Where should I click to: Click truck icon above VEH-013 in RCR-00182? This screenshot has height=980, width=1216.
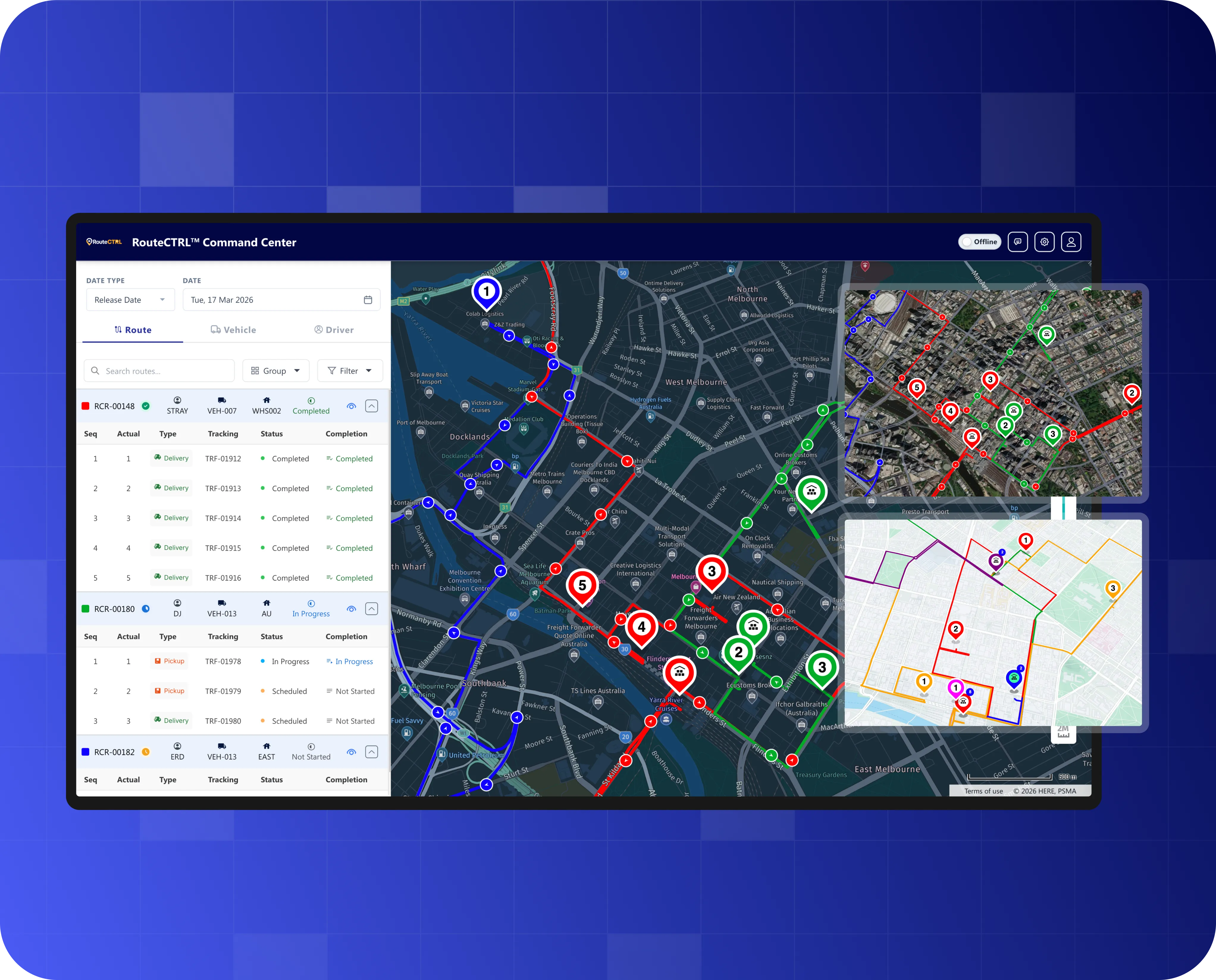[x=222, y=746]
